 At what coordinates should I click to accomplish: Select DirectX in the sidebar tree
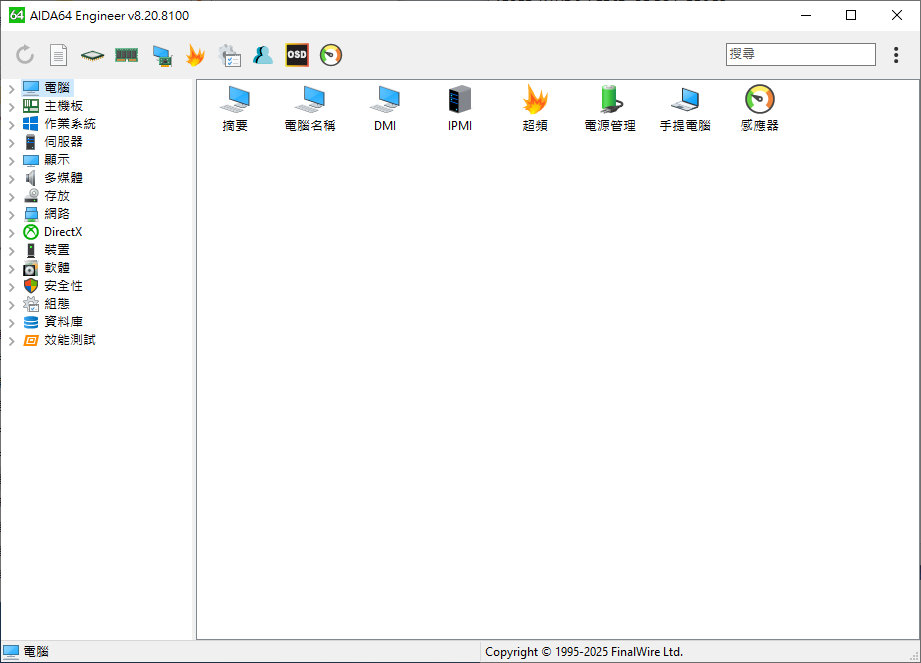63,232
